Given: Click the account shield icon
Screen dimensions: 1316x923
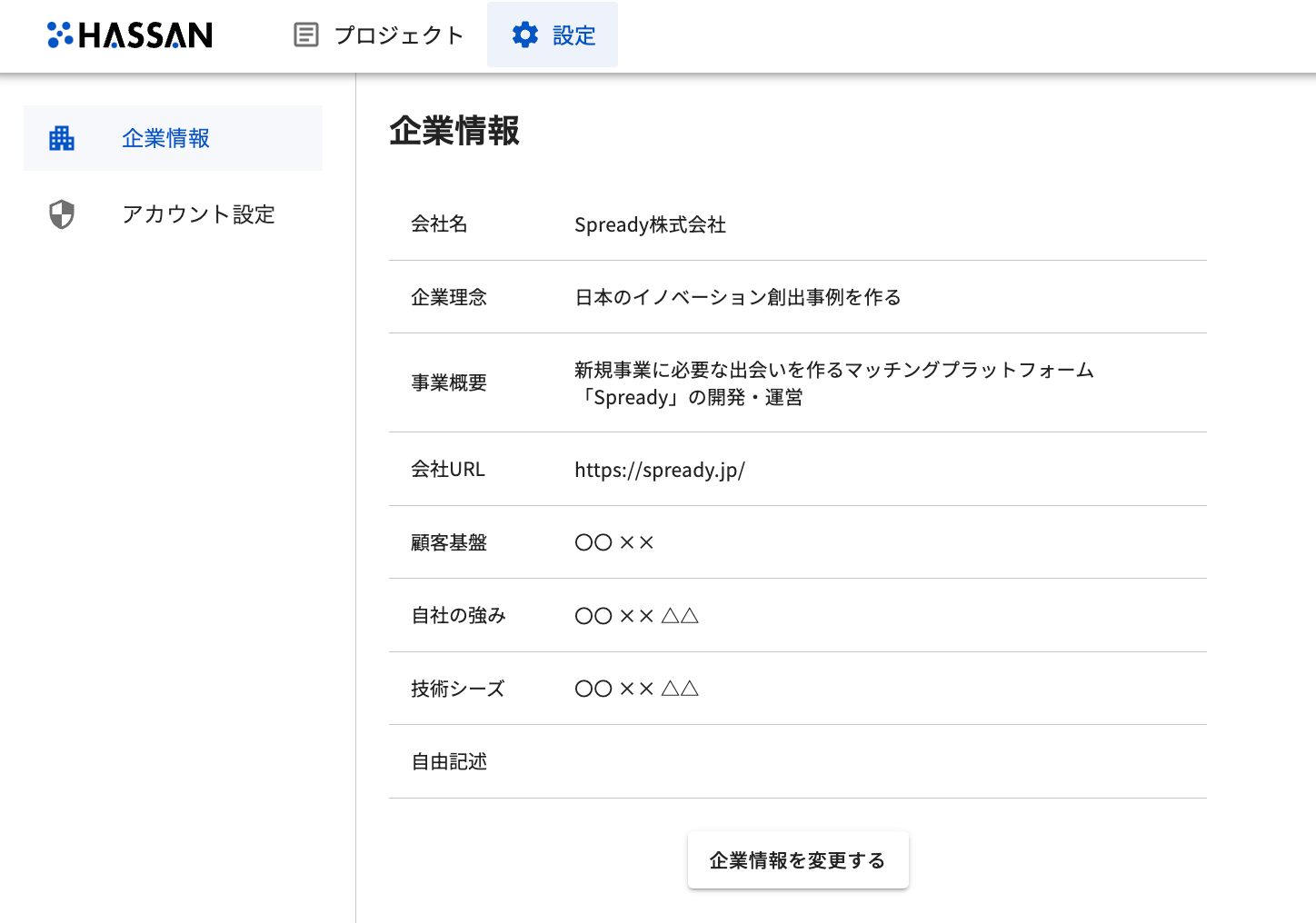Looking at the screenshot, I should [x=62, y=214].
